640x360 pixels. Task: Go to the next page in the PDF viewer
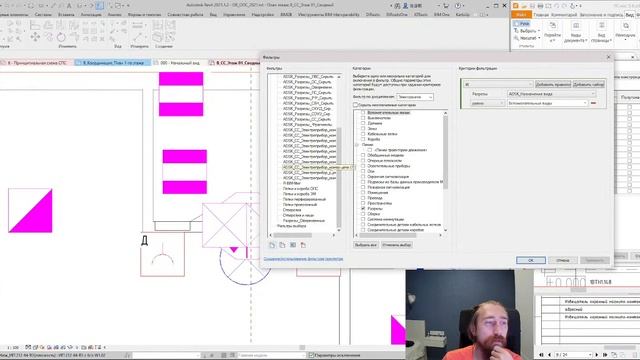pos(597,355)
